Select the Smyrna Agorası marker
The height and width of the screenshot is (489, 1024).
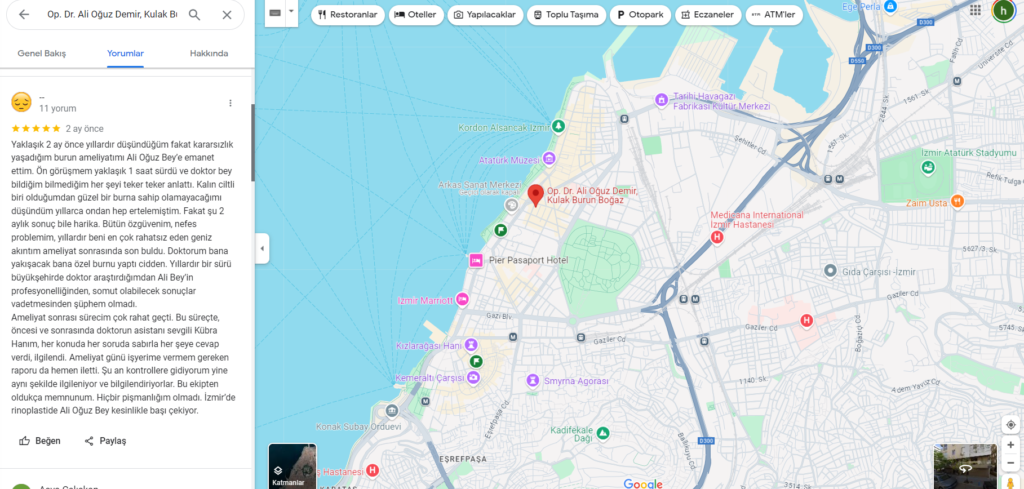click(534, 380)
